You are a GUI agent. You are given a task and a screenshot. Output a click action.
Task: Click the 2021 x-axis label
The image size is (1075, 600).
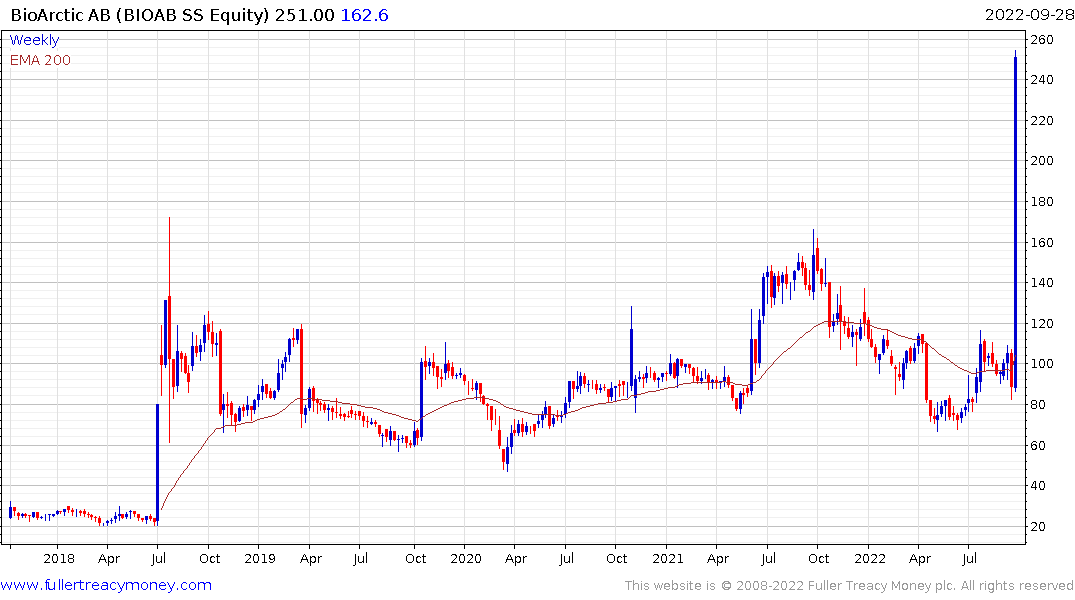coord(668,558)
